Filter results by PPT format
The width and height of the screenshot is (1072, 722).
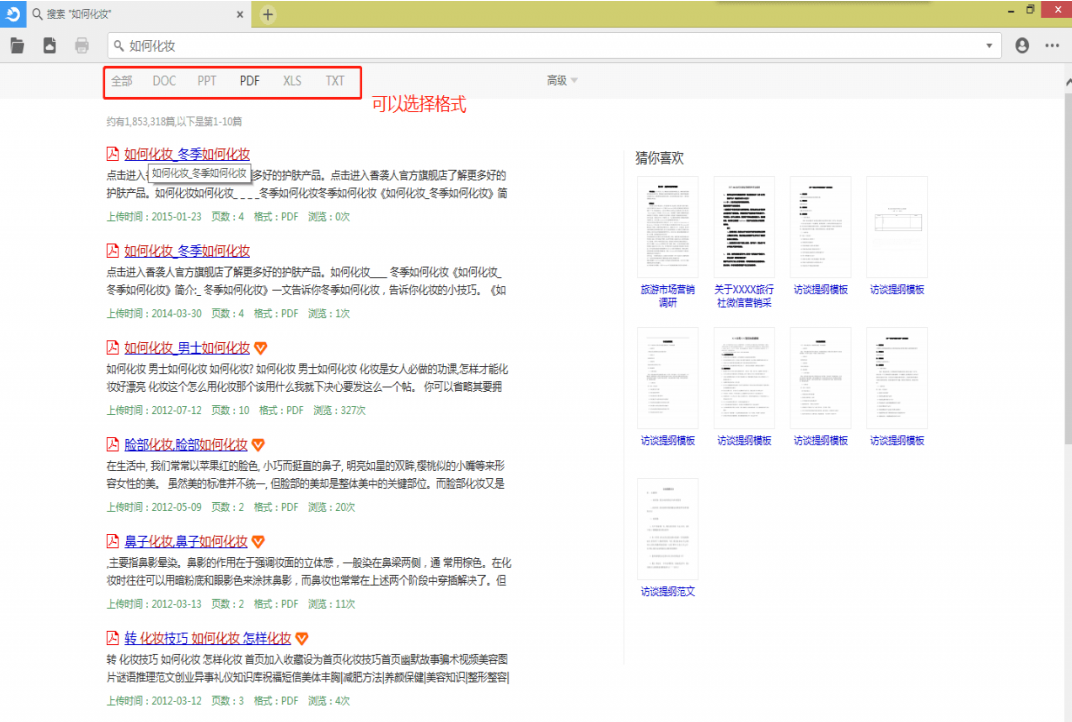tap(207, 81)
